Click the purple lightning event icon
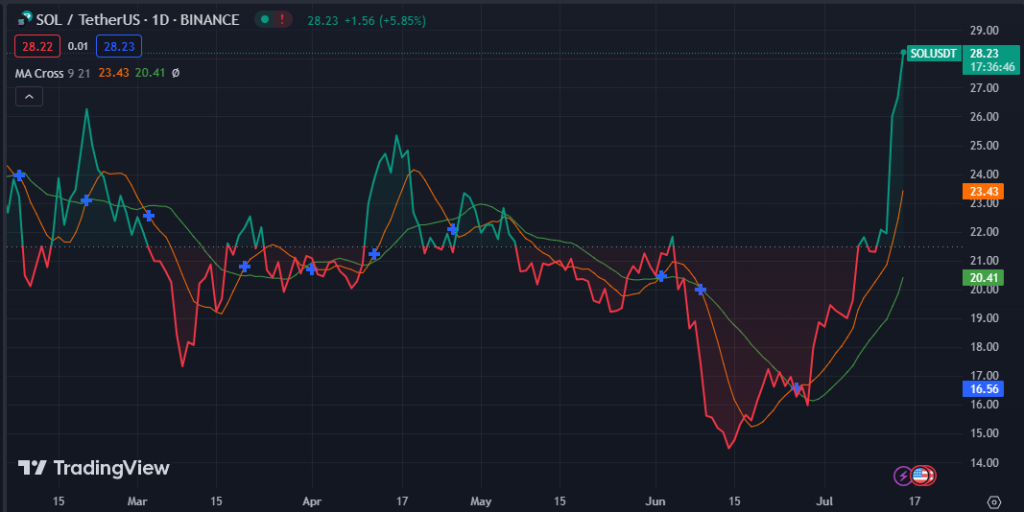This screenshot has height=512, width=1024. (904, 476)
